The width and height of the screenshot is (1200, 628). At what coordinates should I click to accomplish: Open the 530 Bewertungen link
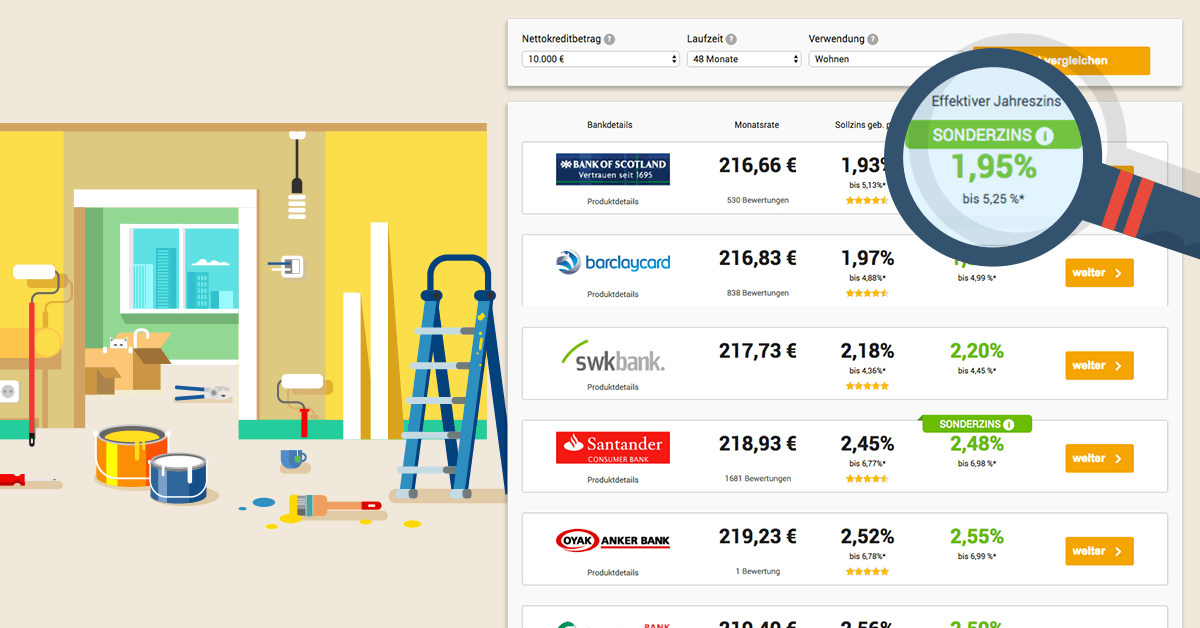pos(757,200)
